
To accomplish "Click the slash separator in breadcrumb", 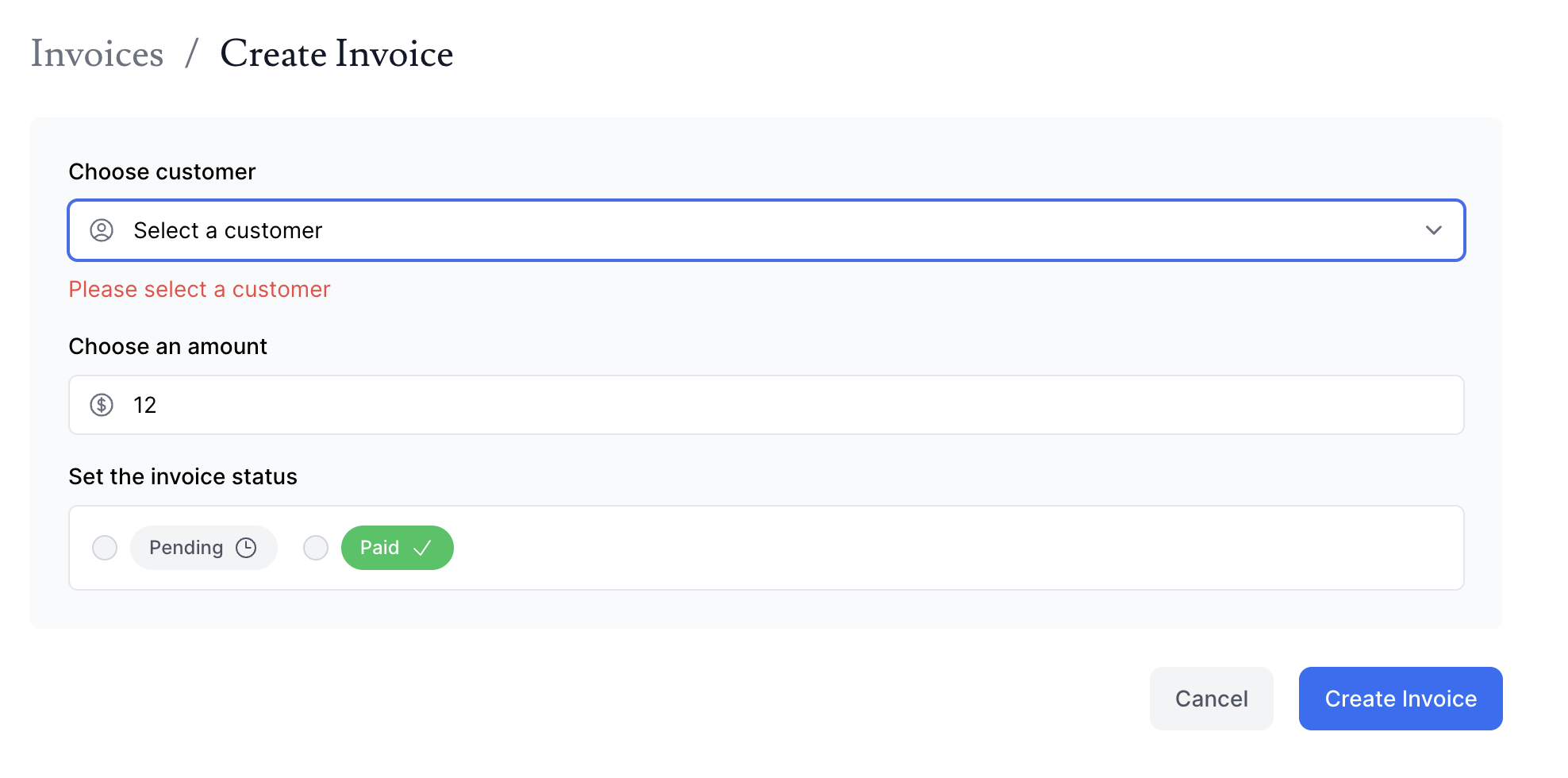I will pyautogui.click(x=191, y=54).
